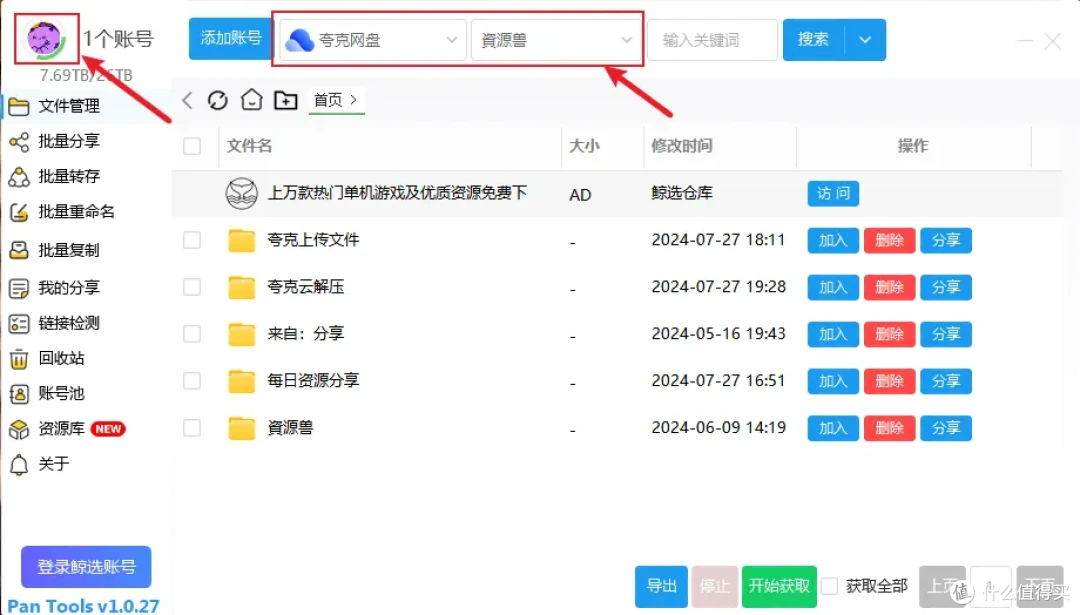Click the 文件管理 folder icon
The height and width of the screenshot is (615, 1080).
point(19,106)
